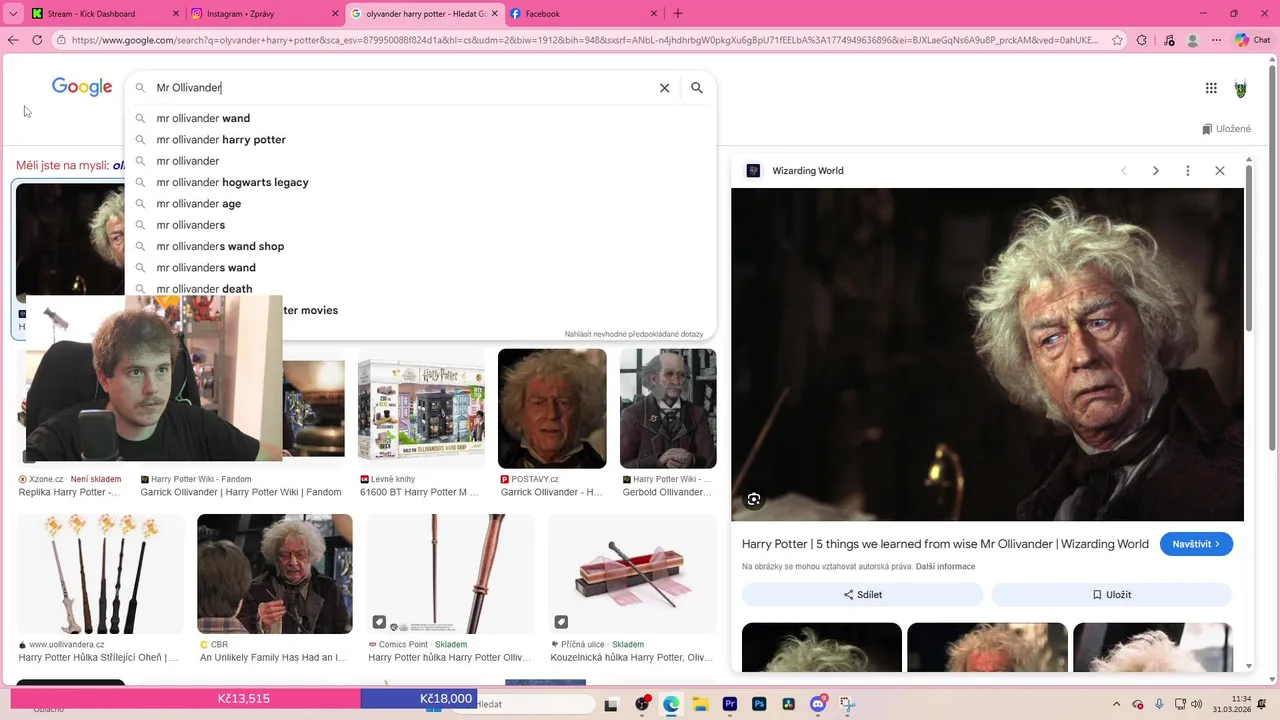Close the Wizarding World preview panel

click(1220, 171)
